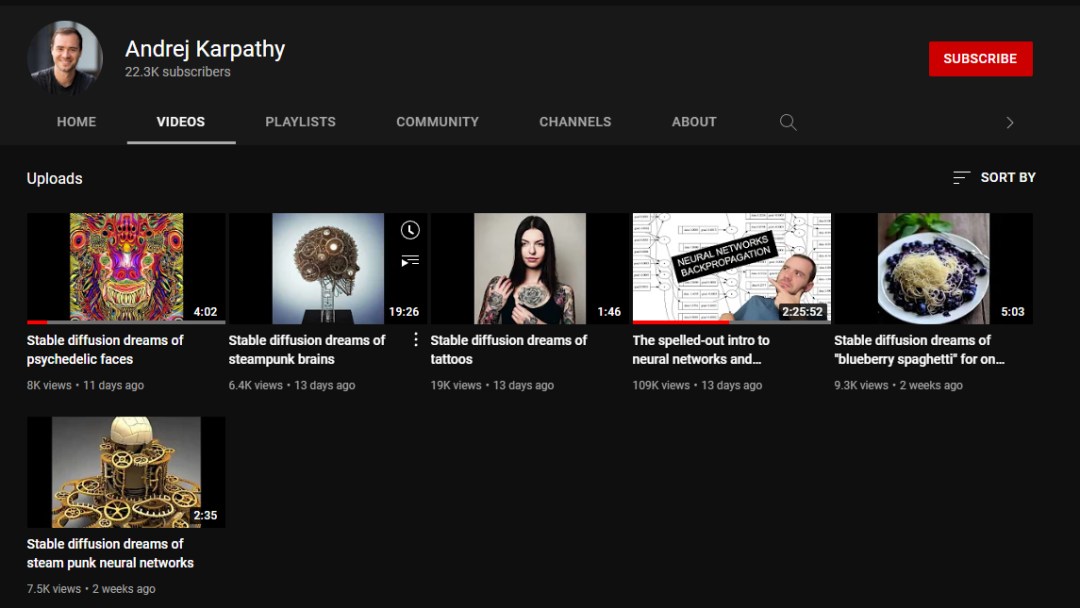Click red progress bar on backpropagation thumbnail
Image resolution: width=1080 pixels, height=608 pixels.
680,322
